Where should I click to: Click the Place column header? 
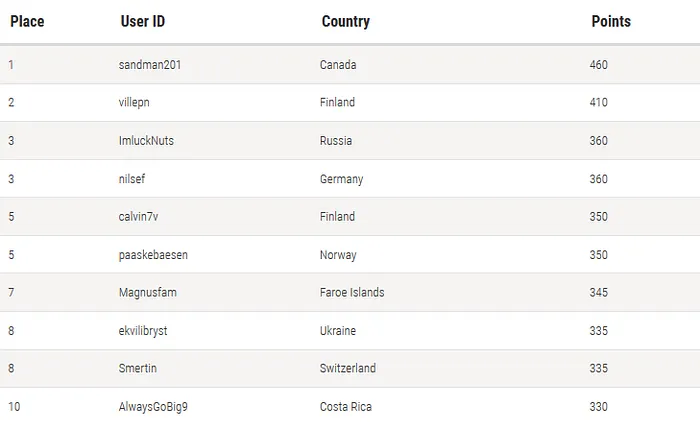point(27,21)
